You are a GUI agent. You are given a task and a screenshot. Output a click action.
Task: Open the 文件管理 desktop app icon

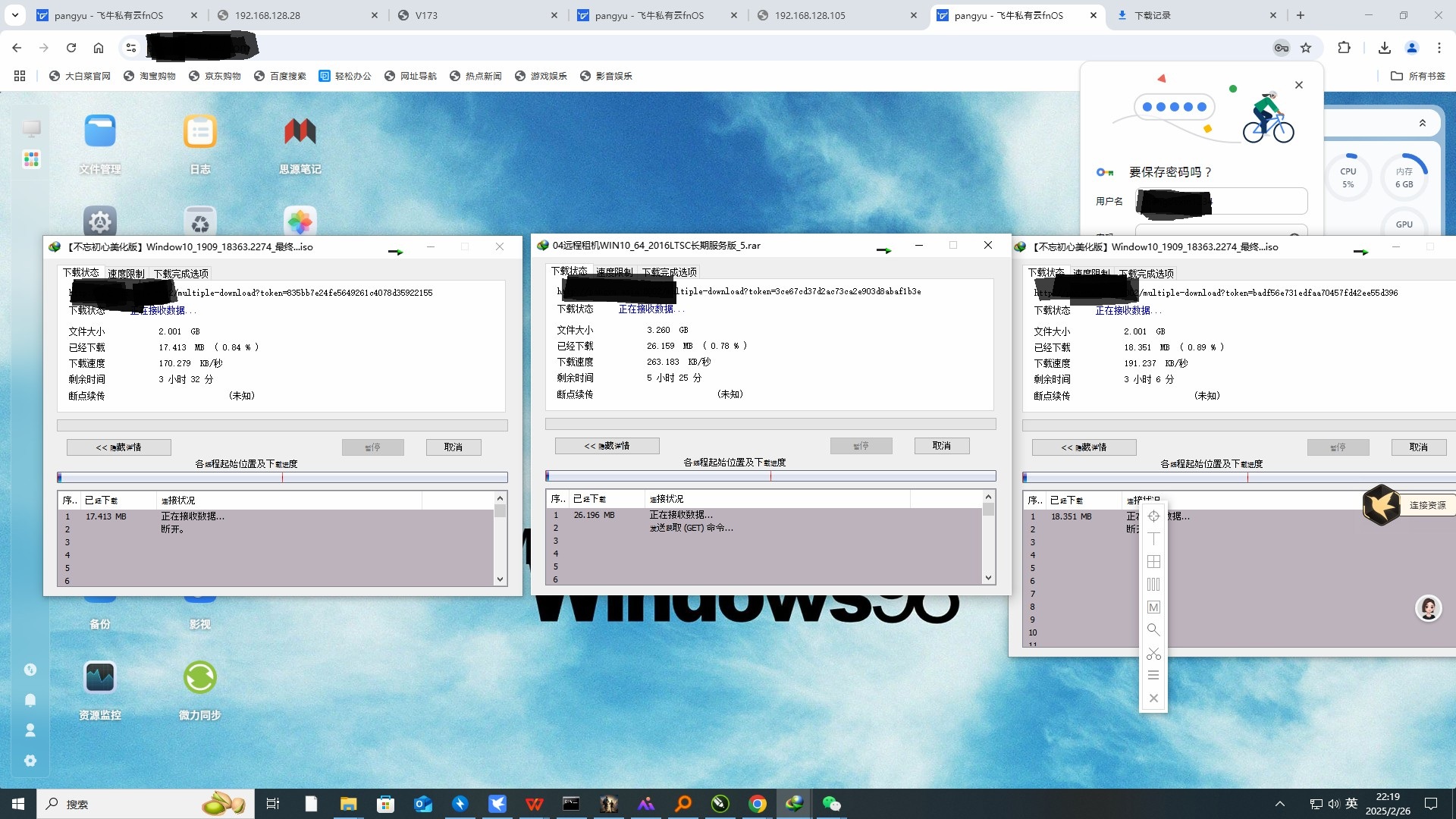100,132
